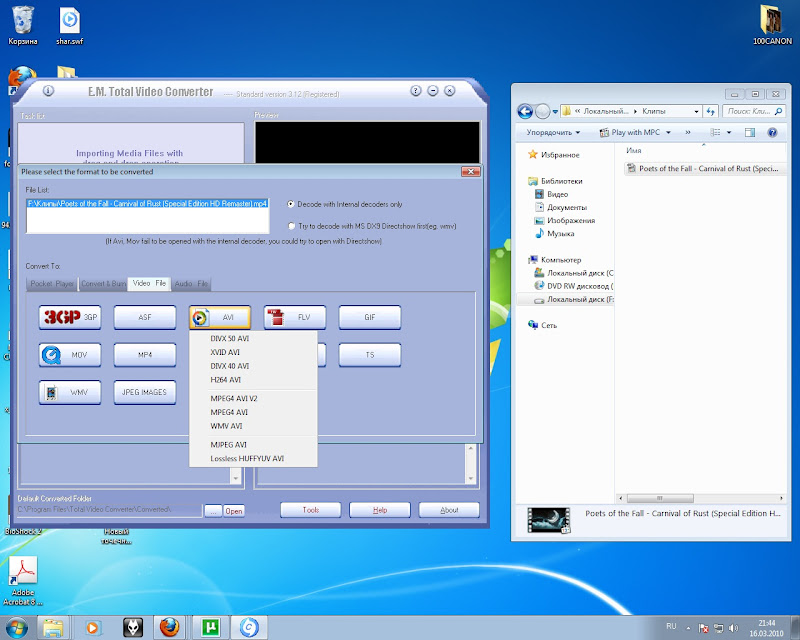Screen dimensions: 800x640
Task: Click the FLV format button
Action: pos(295,317)
